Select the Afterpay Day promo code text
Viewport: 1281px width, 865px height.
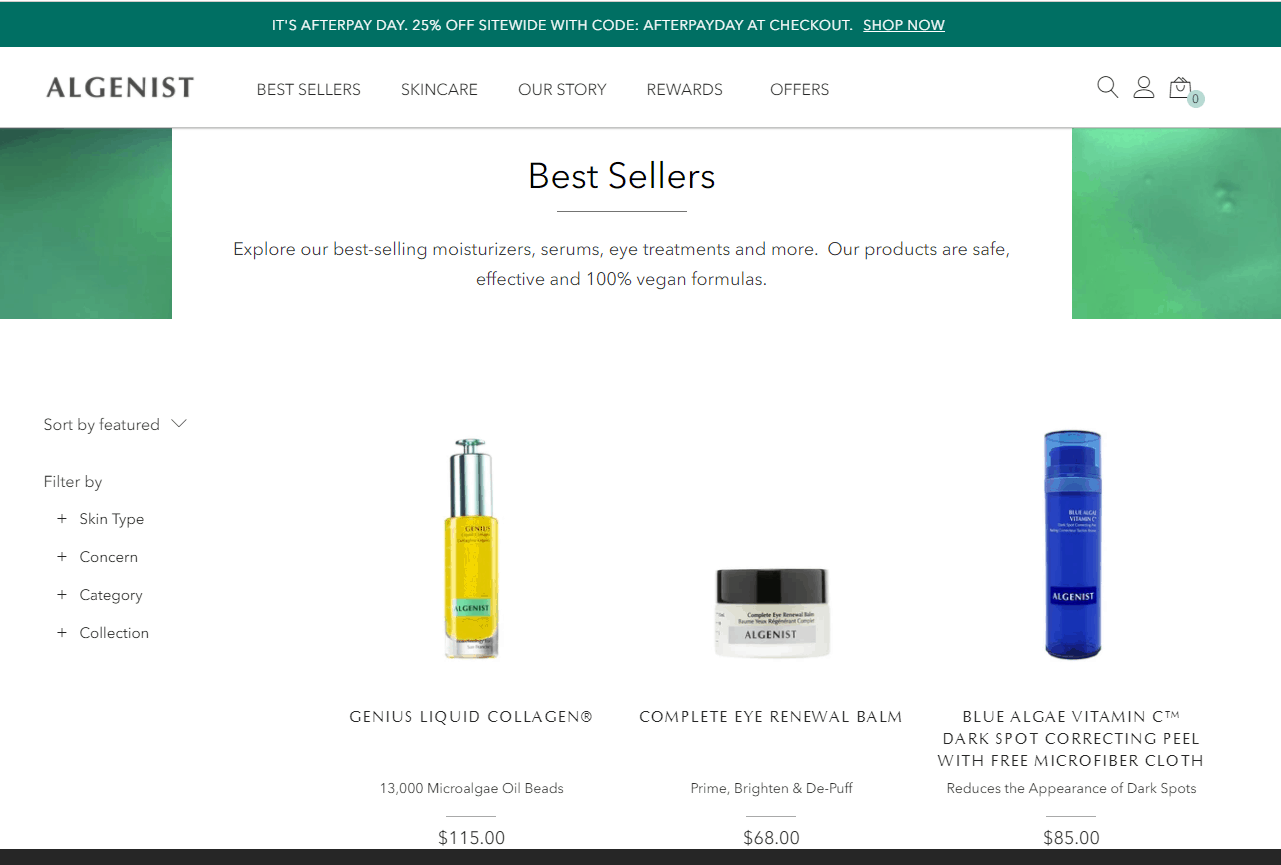click(x=562, y=25)
